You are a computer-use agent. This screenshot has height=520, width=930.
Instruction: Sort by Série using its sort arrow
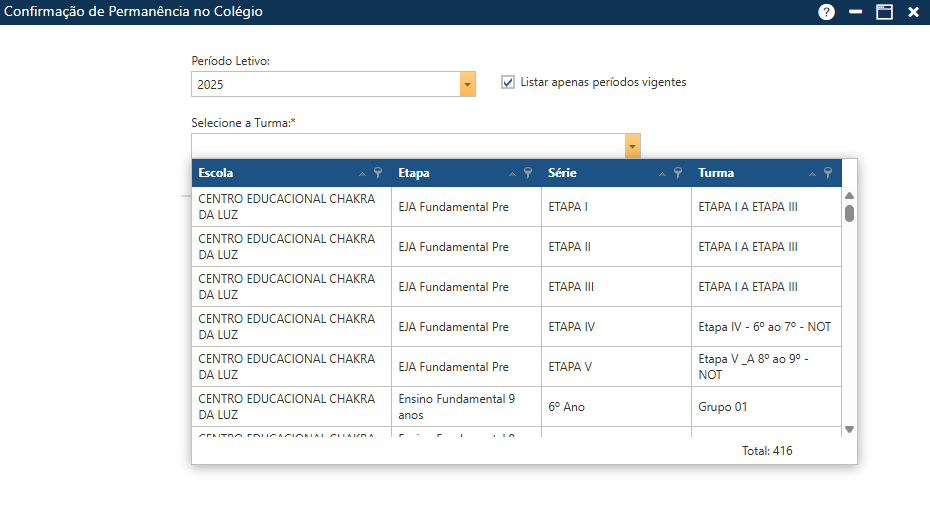pyautogui.click(x=663, y=174)
